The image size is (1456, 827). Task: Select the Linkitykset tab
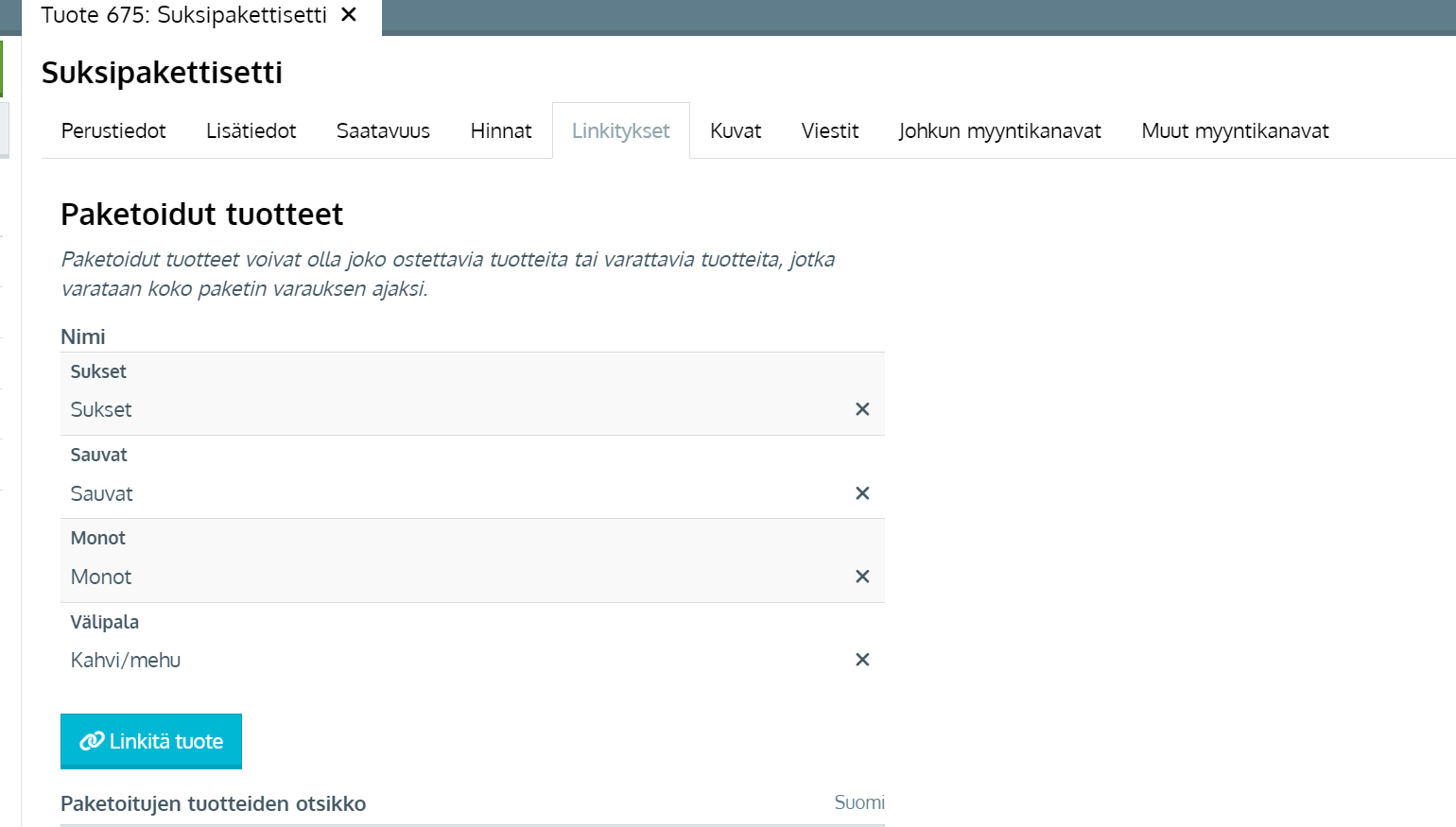pyautogui.click(x=620, y=131)
